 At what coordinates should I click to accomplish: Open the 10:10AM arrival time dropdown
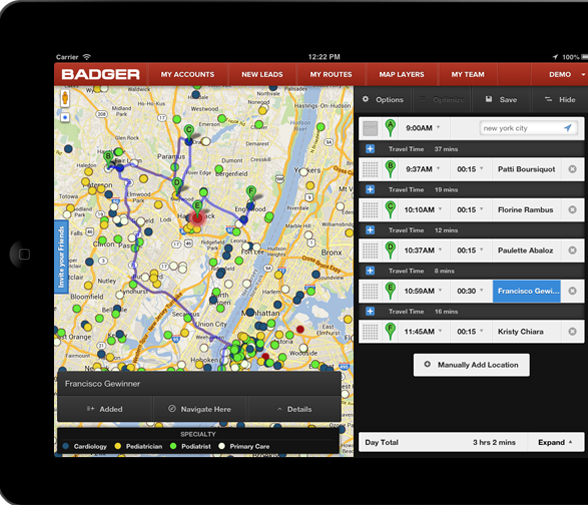click(x=423, y=210)
